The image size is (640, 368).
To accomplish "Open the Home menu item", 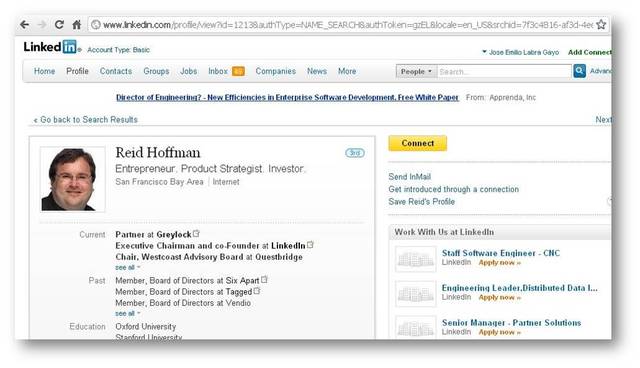I will click(44, 71).
